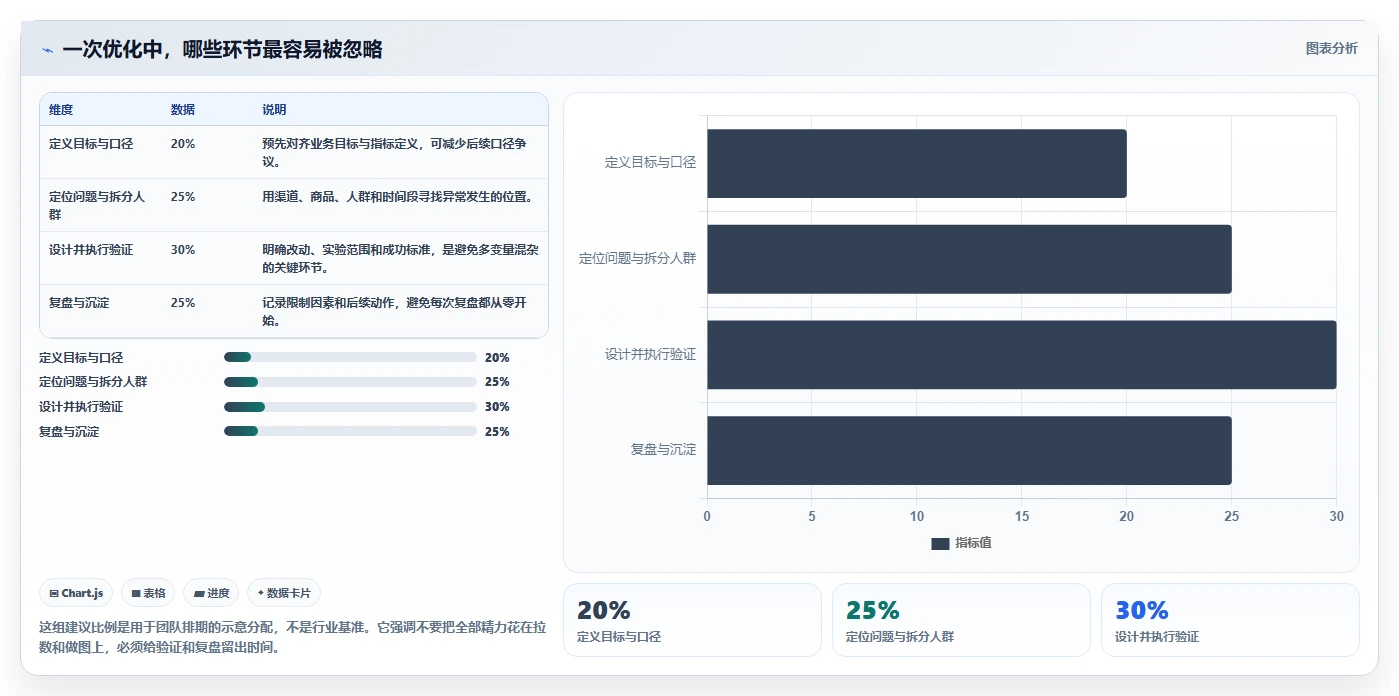Click the 30% label beside progress bar
Viewport: 1399px width, 696px height.
coord(497,407)
